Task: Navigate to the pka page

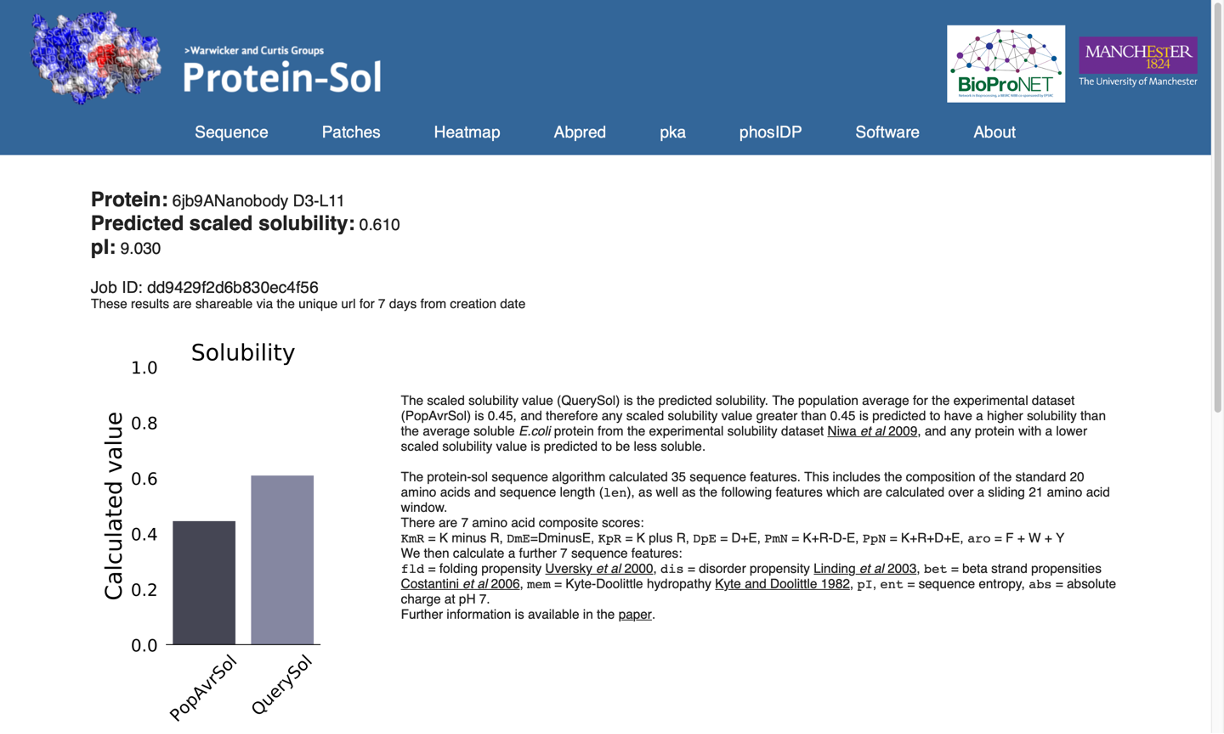Action: click(x=672, y=131)
